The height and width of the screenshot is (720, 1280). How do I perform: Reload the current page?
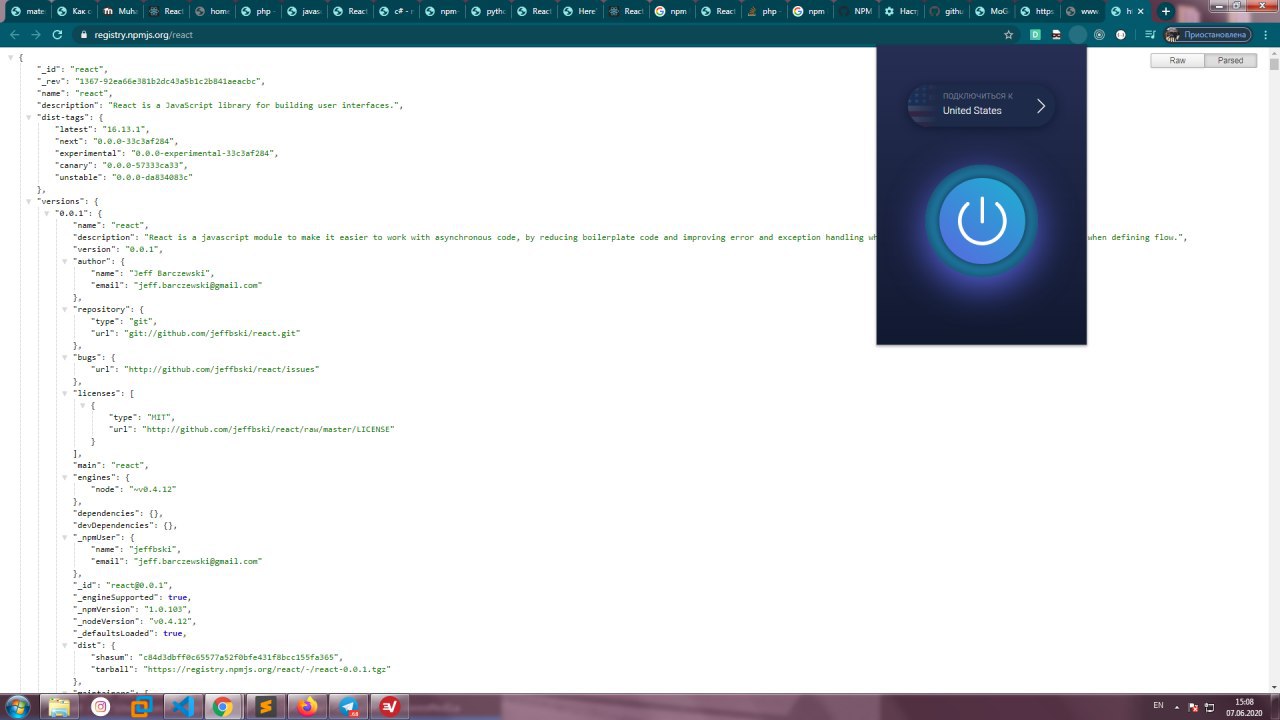click(57, 34)
